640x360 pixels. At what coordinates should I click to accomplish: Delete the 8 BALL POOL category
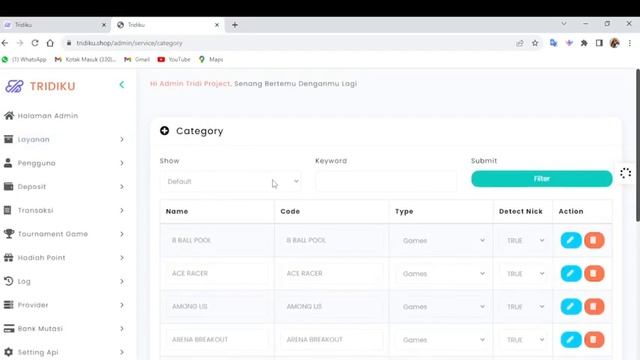(594, 240)
